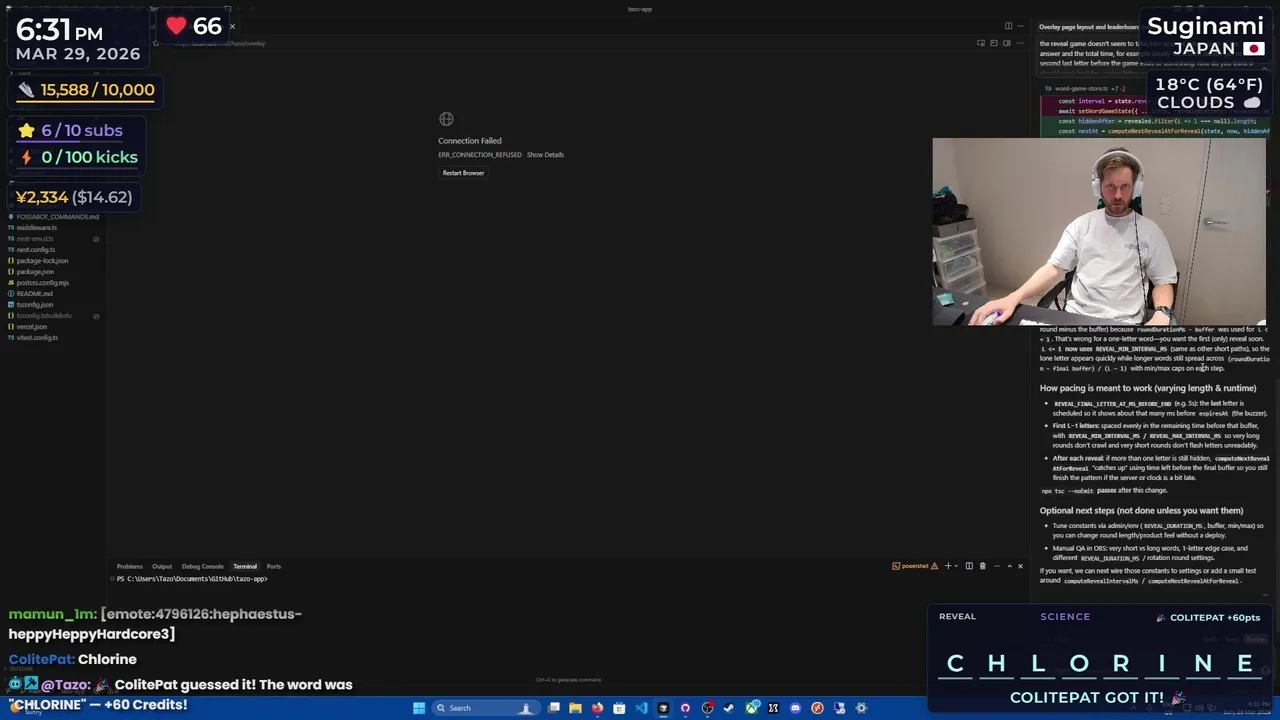Screen dimensions: 1280x720
Task: Open README.md file
Action: pyautogui.click(x=34, y=294)
